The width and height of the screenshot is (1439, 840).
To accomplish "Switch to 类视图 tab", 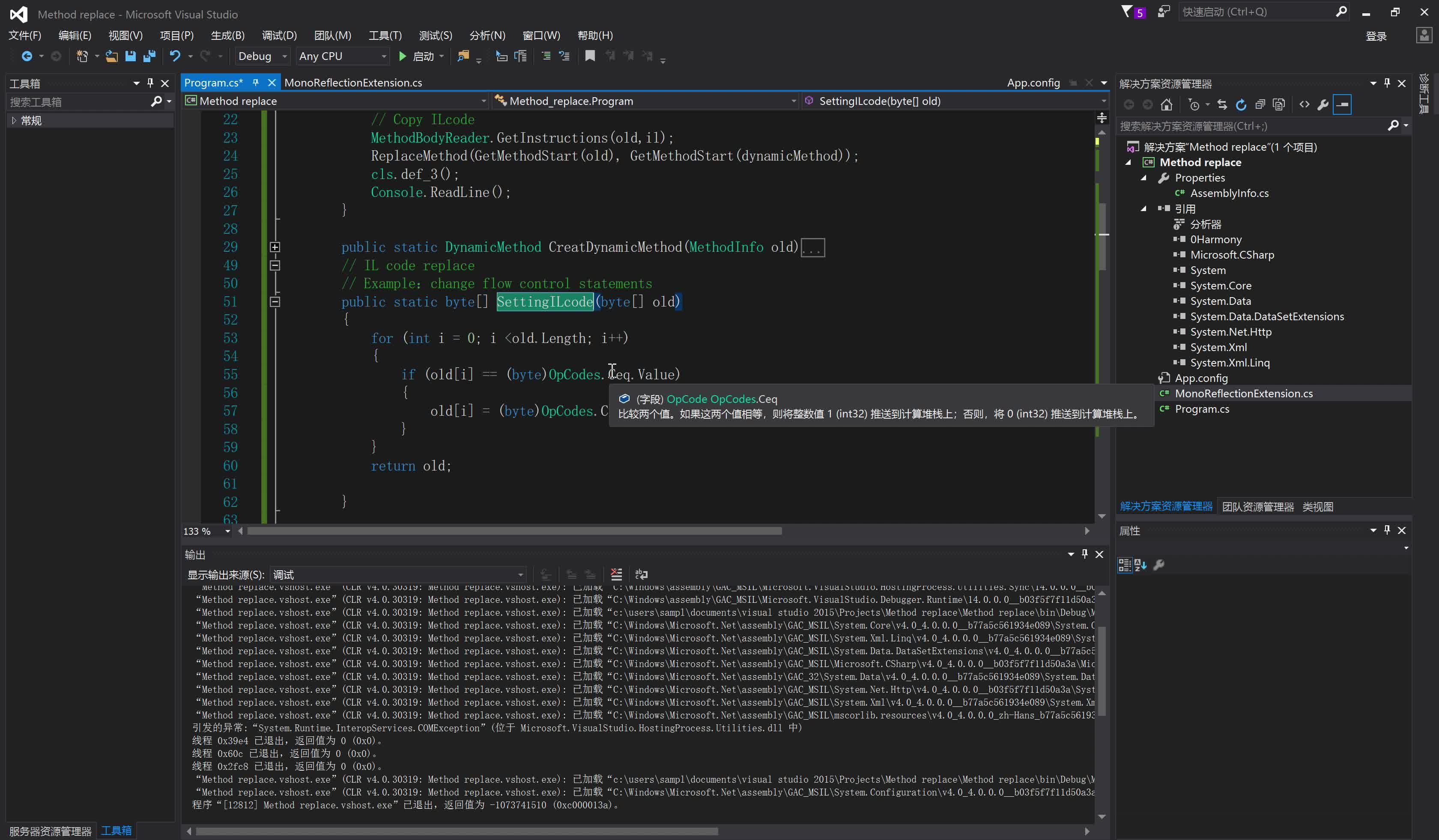I will (x=1317, y=507).
